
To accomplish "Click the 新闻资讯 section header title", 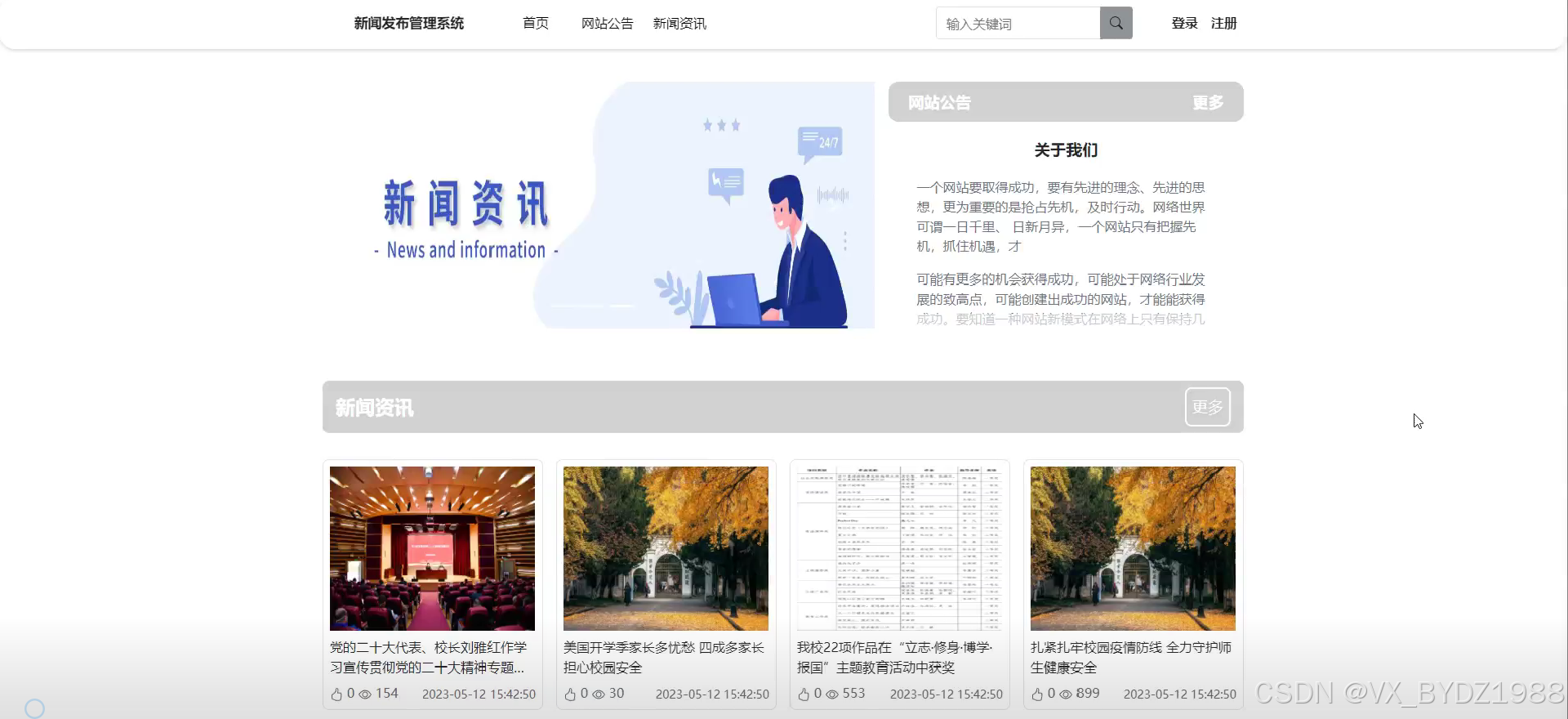I will (x=374, y=408).
